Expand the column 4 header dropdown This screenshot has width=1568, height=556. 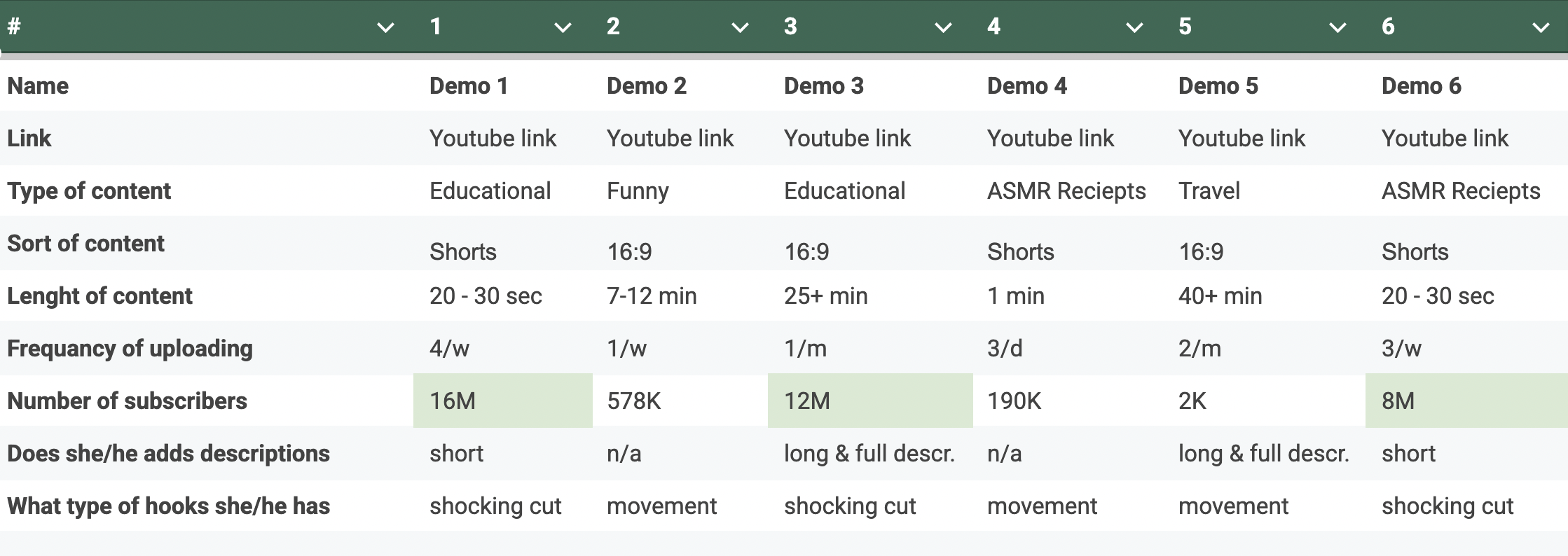(1134, 28)
